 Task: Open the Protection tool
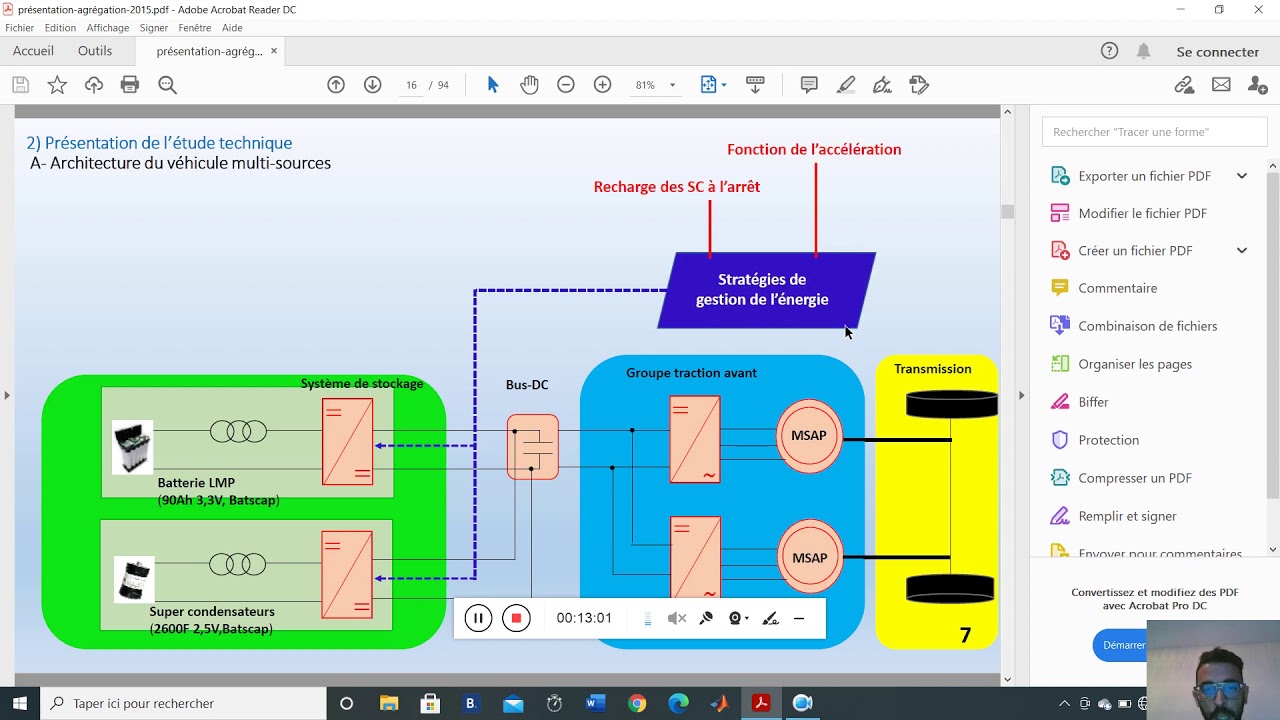coord(1108,440)
